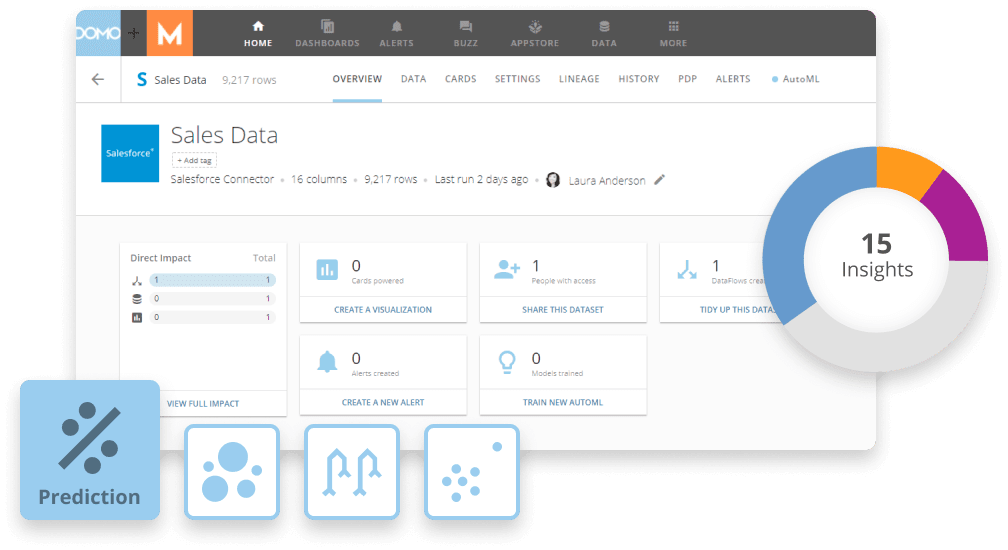This screenshot has height=550, width=1008.
Task: Click 'Direct Impact' heading
Action: click(x=161, y=258)
